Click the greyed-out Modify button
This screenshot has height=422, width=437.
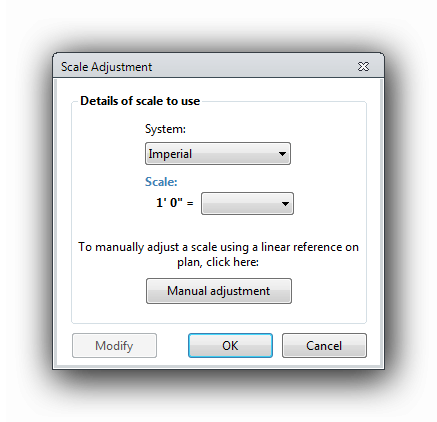114,346
